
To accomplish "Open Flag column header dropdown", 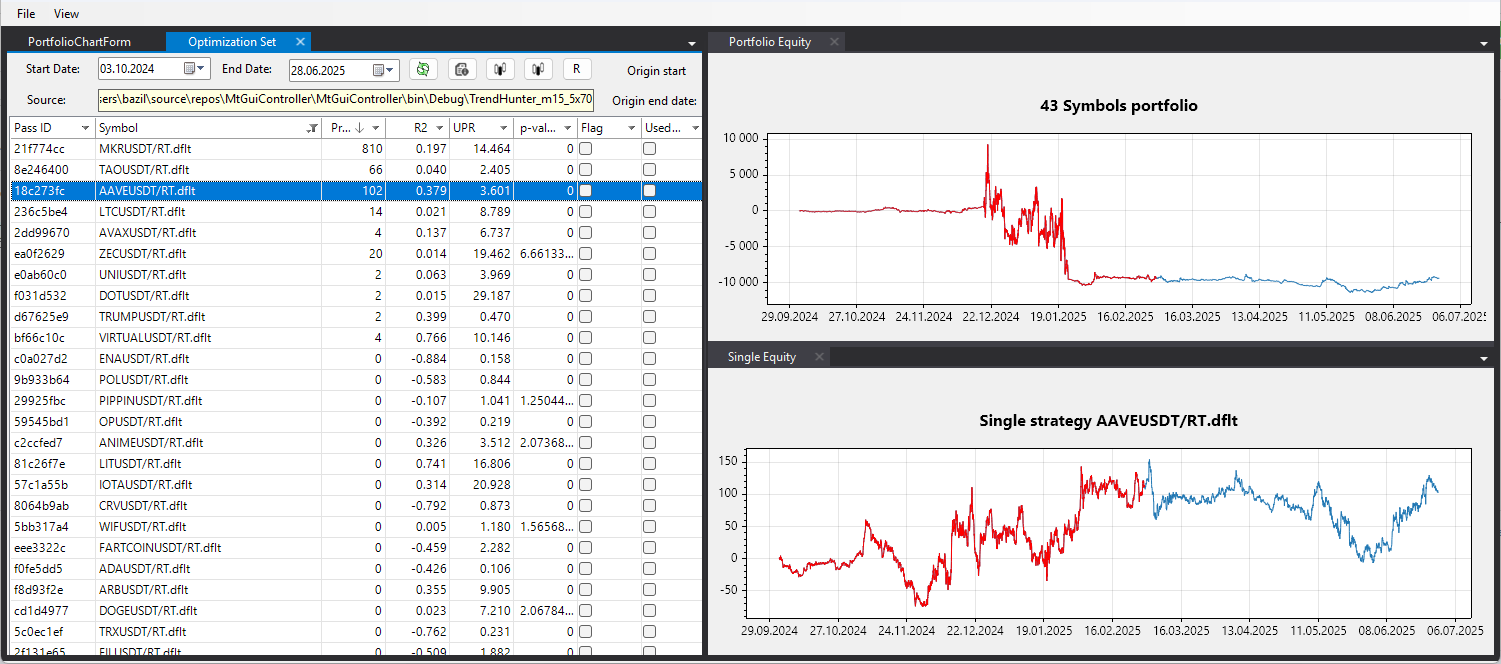I will pos(631,128).
